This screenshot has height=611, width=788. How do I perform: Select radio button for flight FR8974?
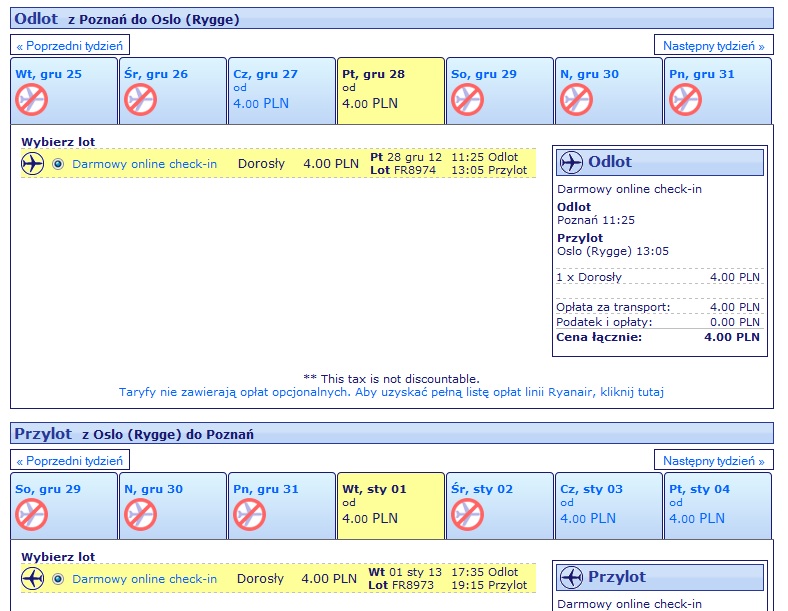click(x=58, y=164)
